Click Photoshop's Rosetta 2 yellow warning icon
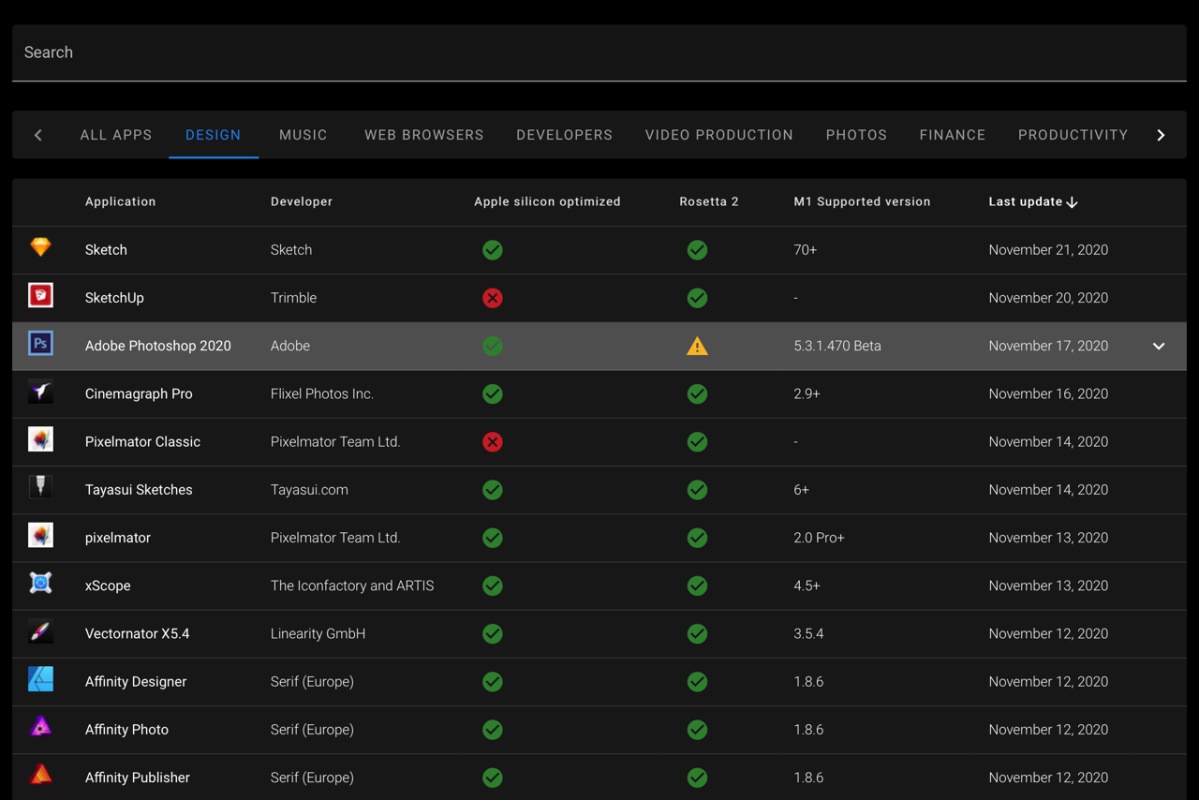This screenshot has height=800, width=1199. (x=697, y=346)
